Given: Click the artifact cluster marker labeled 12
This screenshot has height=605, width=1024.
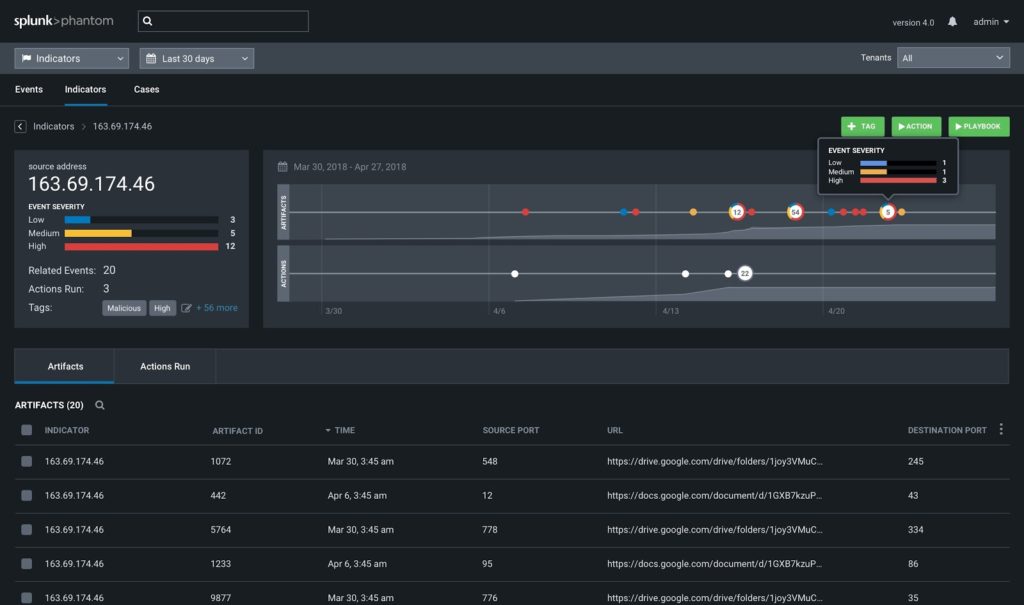Looking at the screenshot, I should (x=737, y=212).
